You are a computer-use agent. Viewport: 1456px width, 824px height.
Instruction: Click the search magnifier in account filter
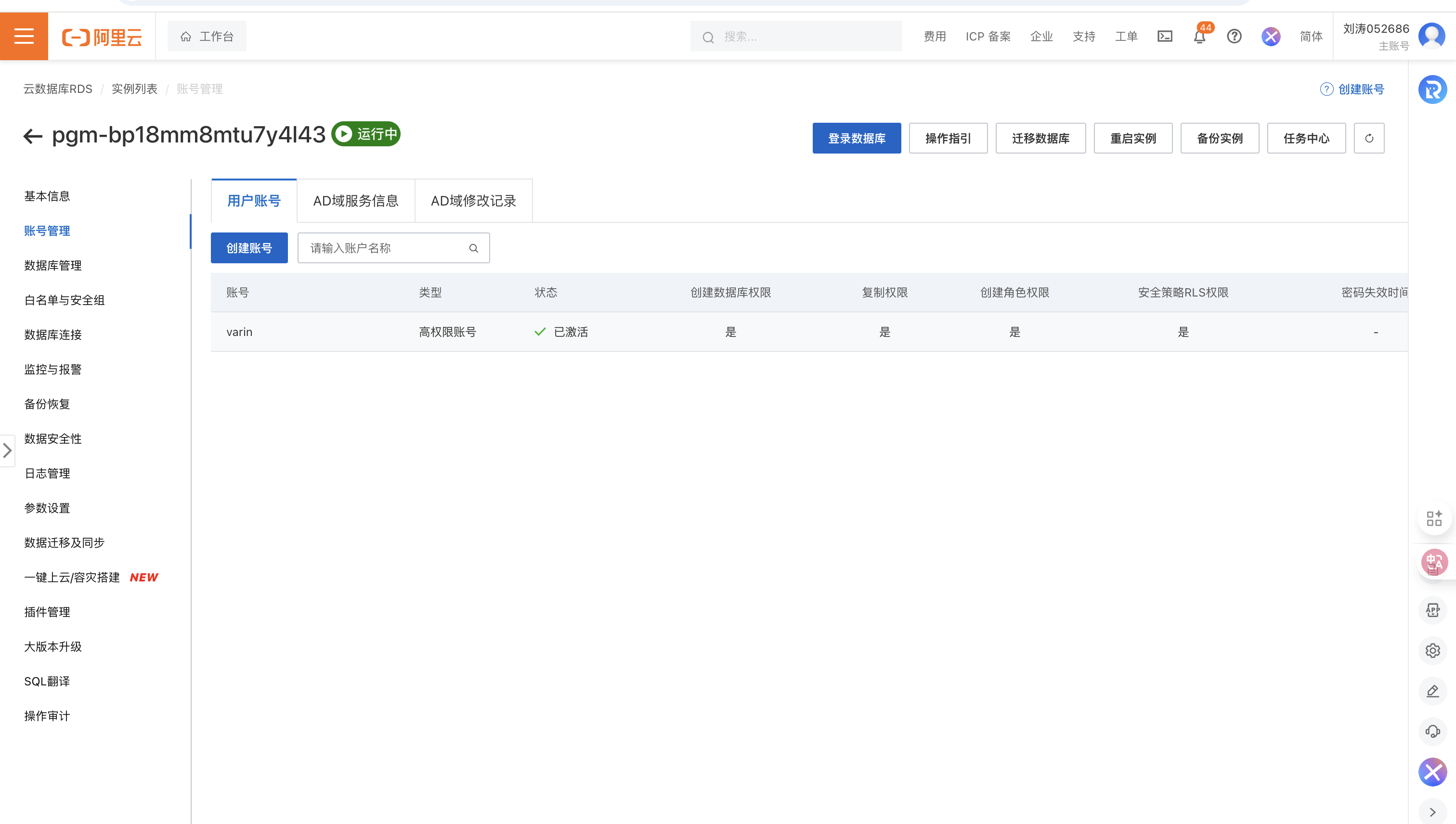pos(473,248)
